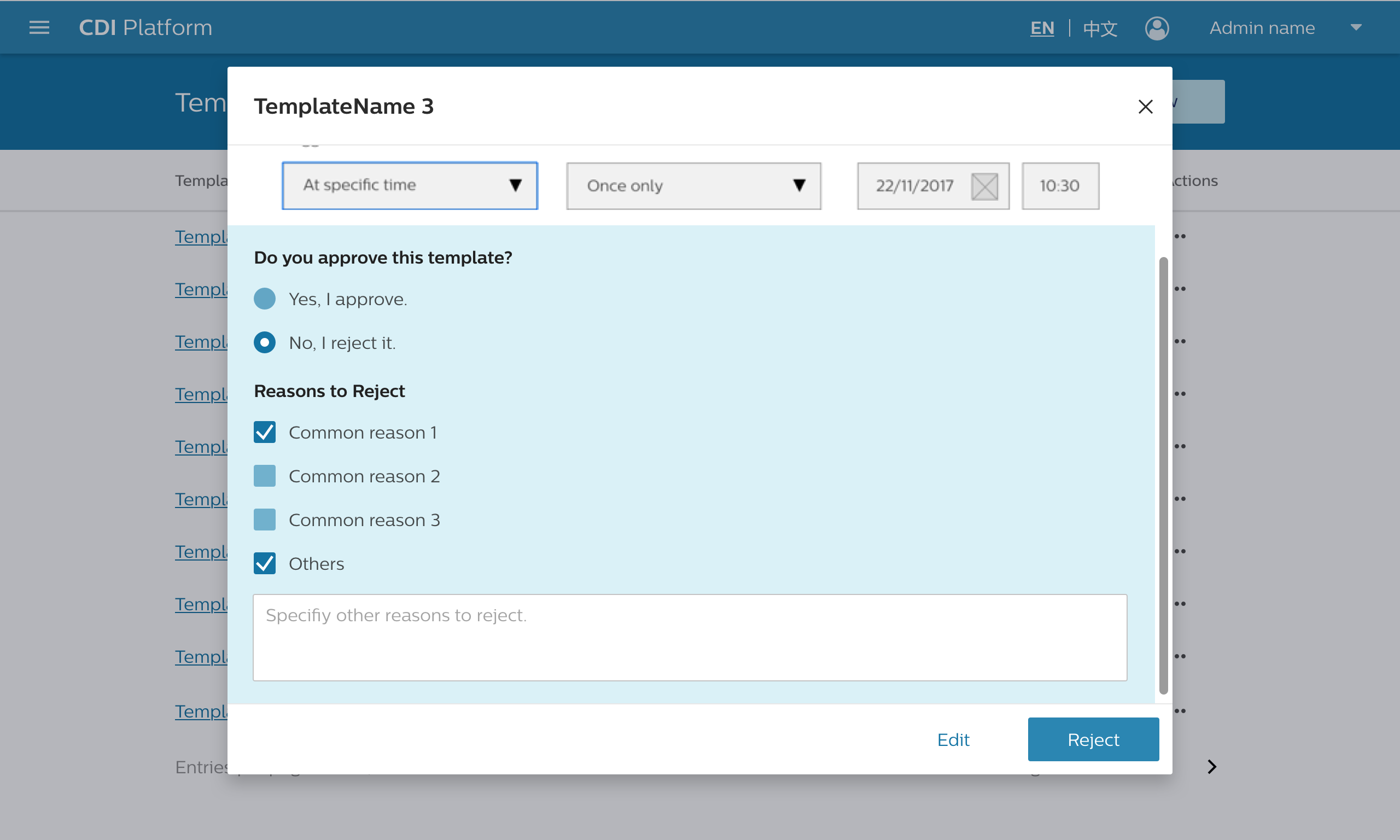
Task: Close the TemplateName 3 dialog
Action: click(x=1145, y=107)
